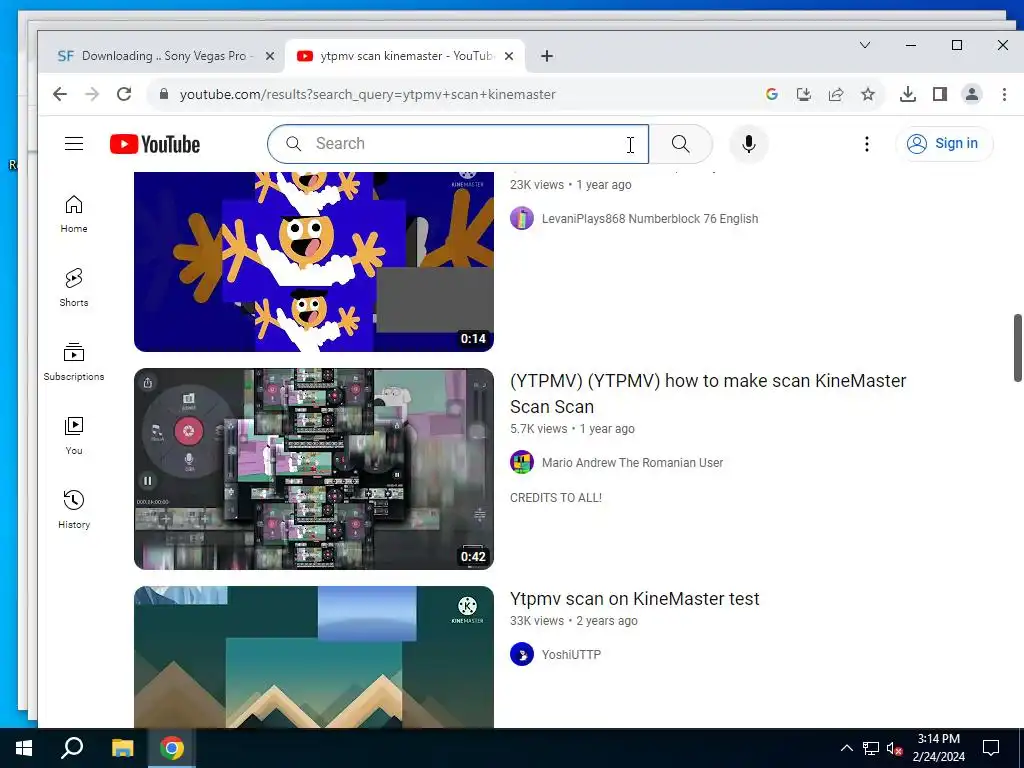Open the Ytpmv scan test mountain thumbnail

point(313,657)
